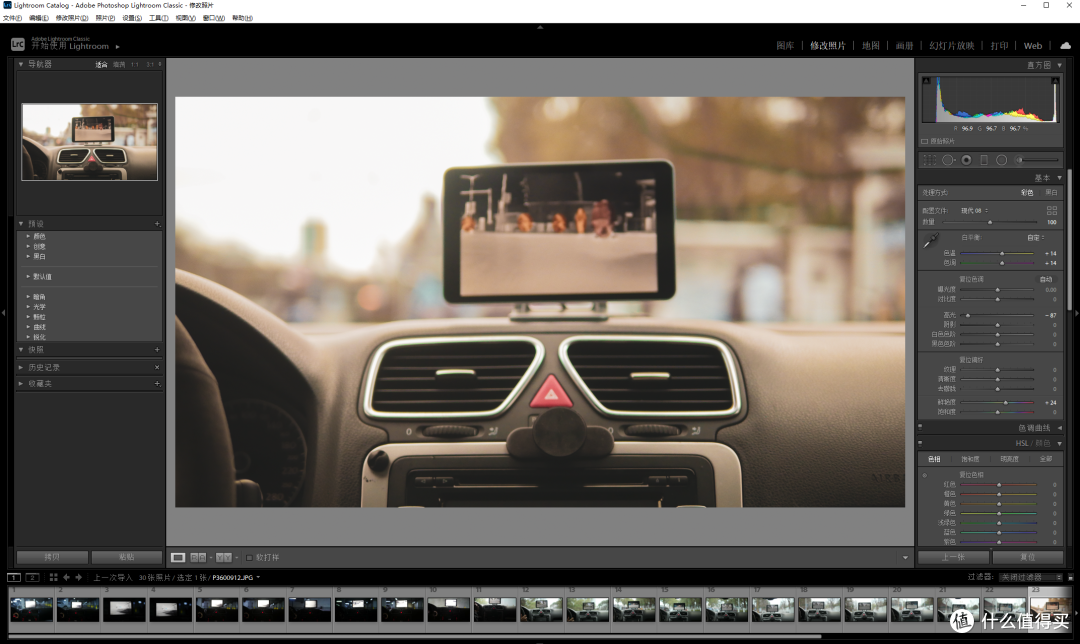1080x644 pixels.
Task: Click the Lrc application logo
Action: (18, 44)
